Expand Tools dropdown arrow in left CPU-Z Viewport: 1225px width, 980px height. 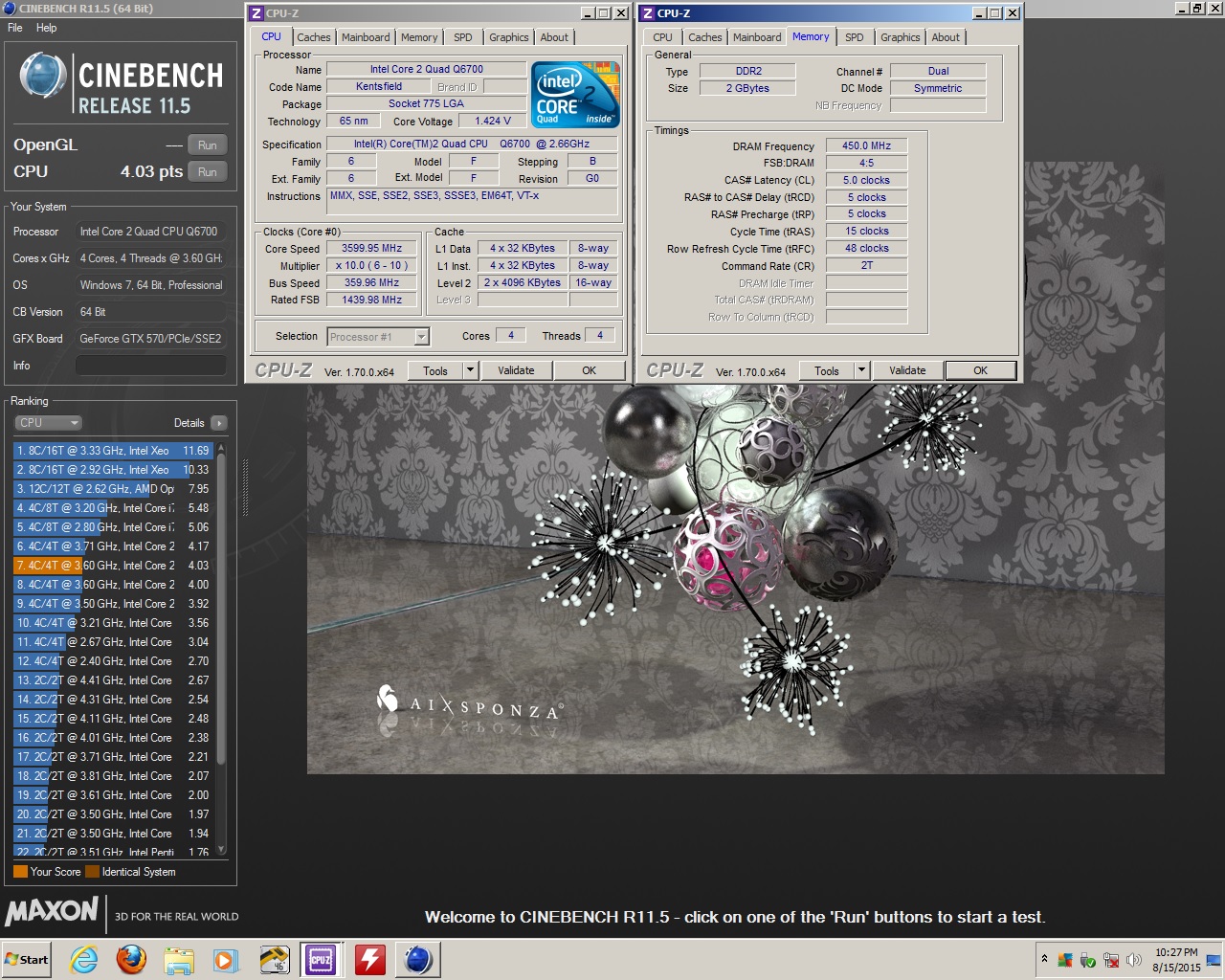[x=470, y=371]
